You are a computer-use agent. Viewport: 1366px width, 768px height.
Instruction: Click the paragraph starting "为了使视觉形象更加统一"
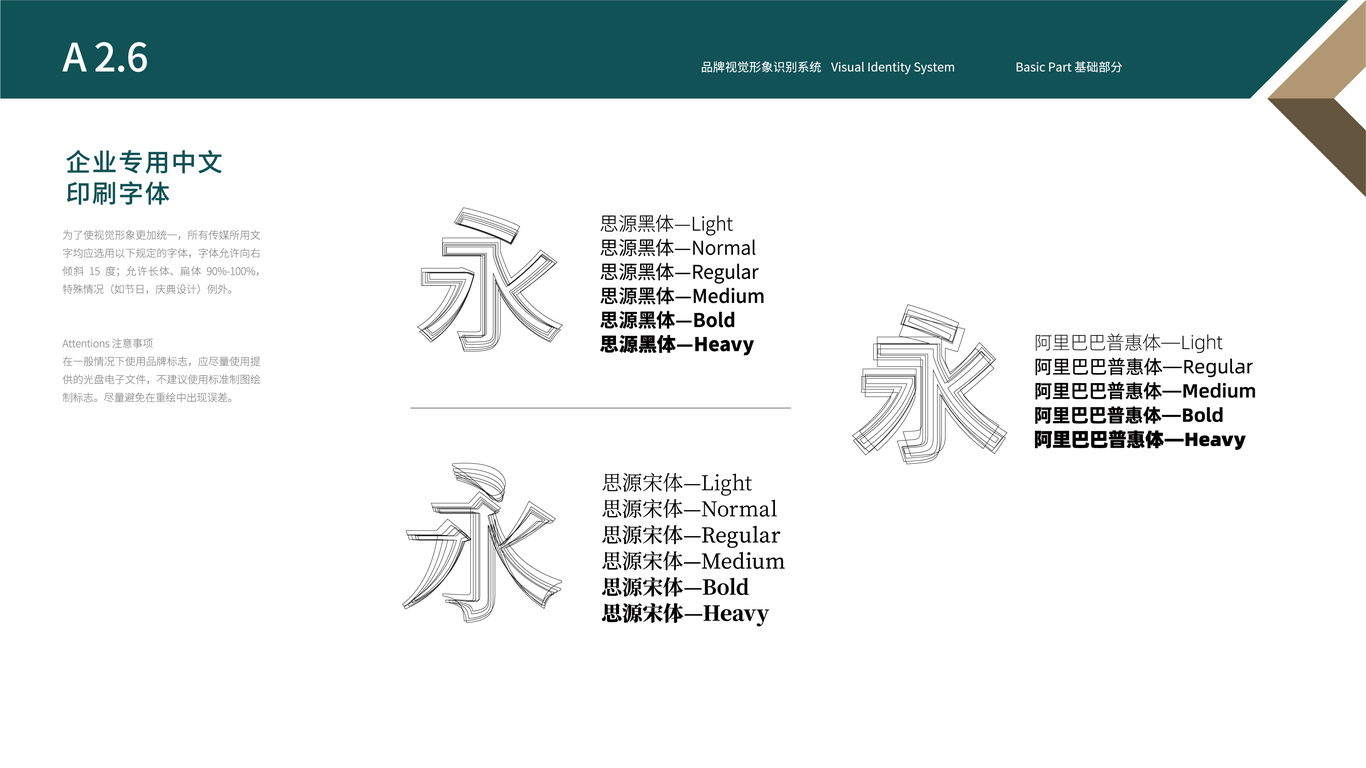pyautogui.click(x=162, y=262)
